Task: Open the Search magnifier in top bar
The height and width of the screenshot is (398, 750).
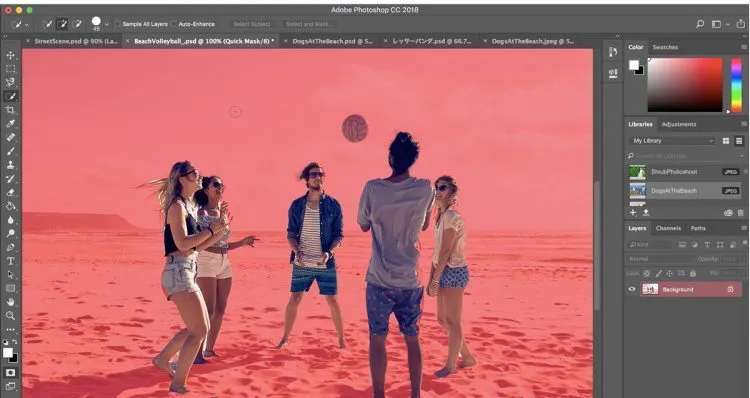Action: (700, 24)
